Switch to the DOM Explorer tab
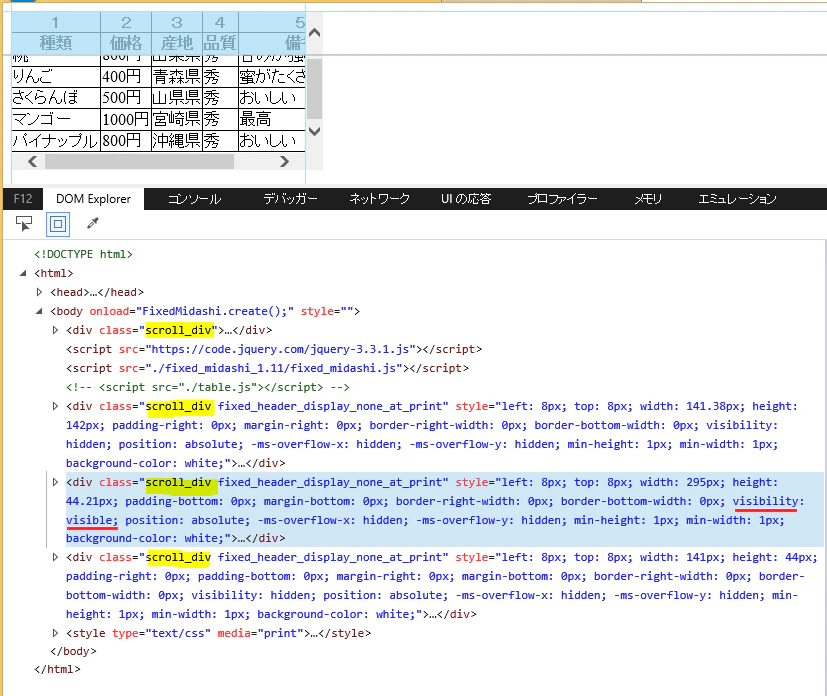Viewport: 827px width, 696px height. click(x=93, y=199)
